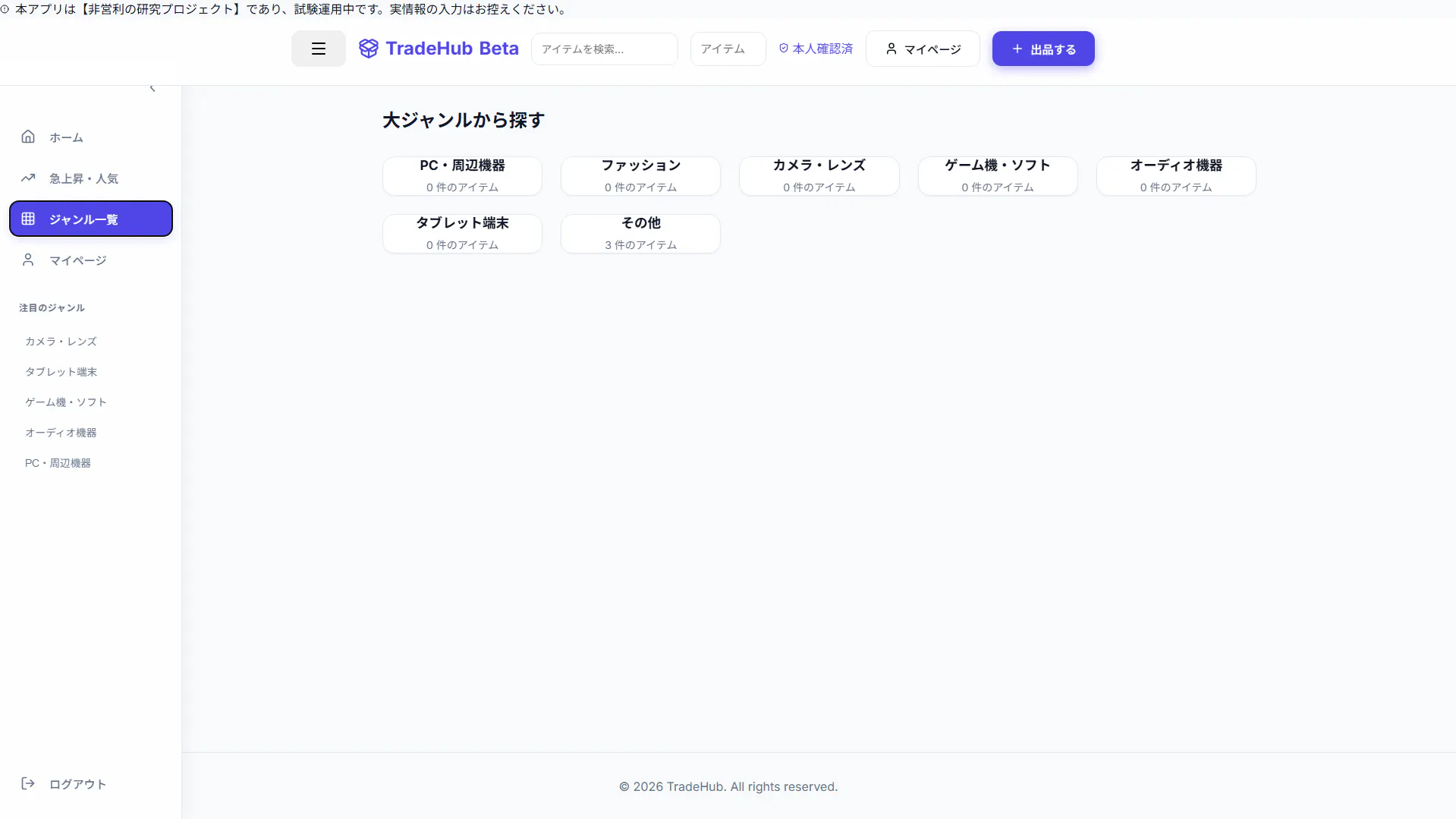Click the アイテムを検索 search field

pos(604,49)
